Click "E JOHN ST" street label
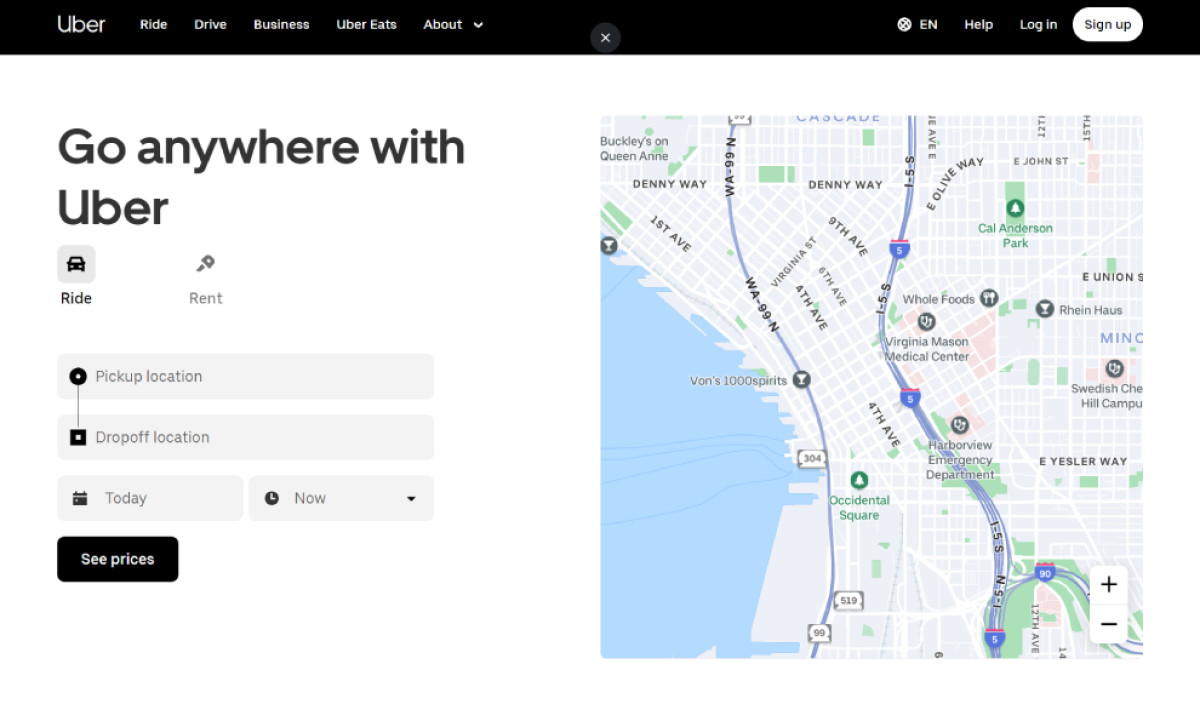This screenshot has height=727, width=1200. point(1041,160)
